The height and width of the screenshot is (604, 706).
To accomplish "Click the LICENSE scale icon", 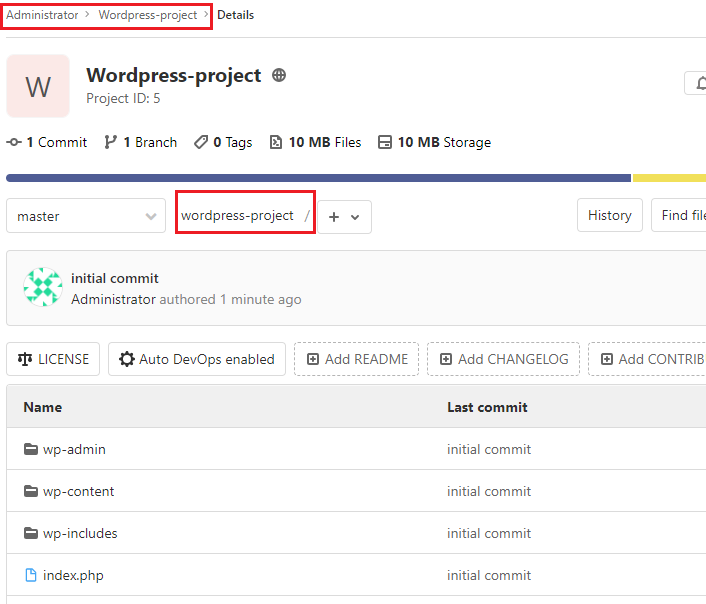I will pos(25,359).
